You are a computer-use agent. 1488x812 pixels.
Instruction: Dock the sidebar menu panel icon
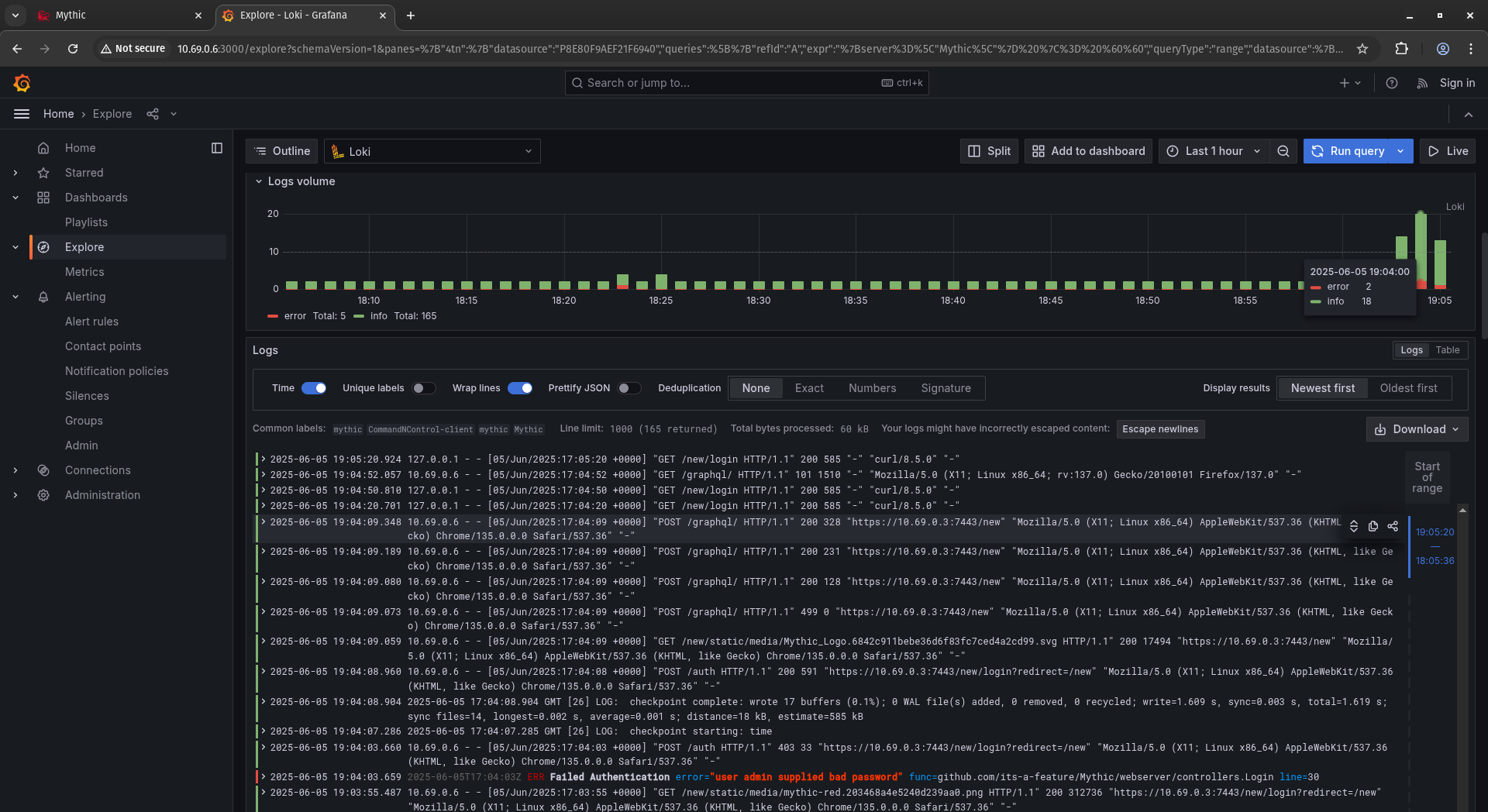click(x=217, y=148)
